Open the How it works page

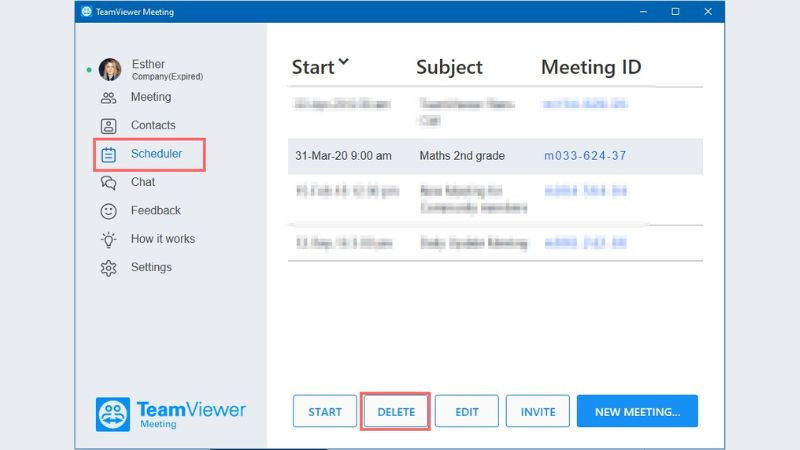click(x=163, y=239)
